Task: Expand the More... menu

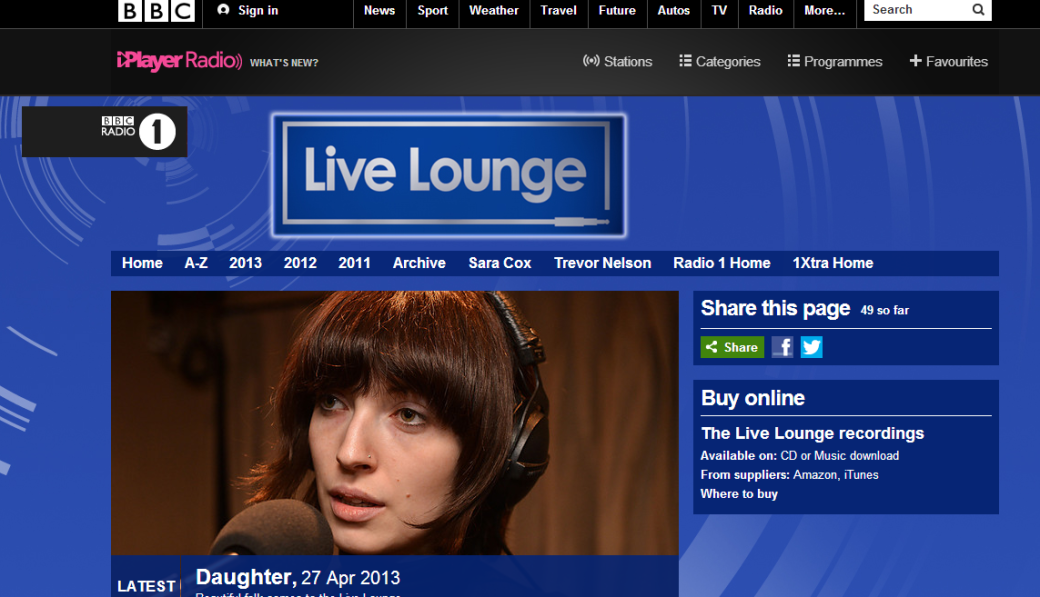Action: (824, 11)
